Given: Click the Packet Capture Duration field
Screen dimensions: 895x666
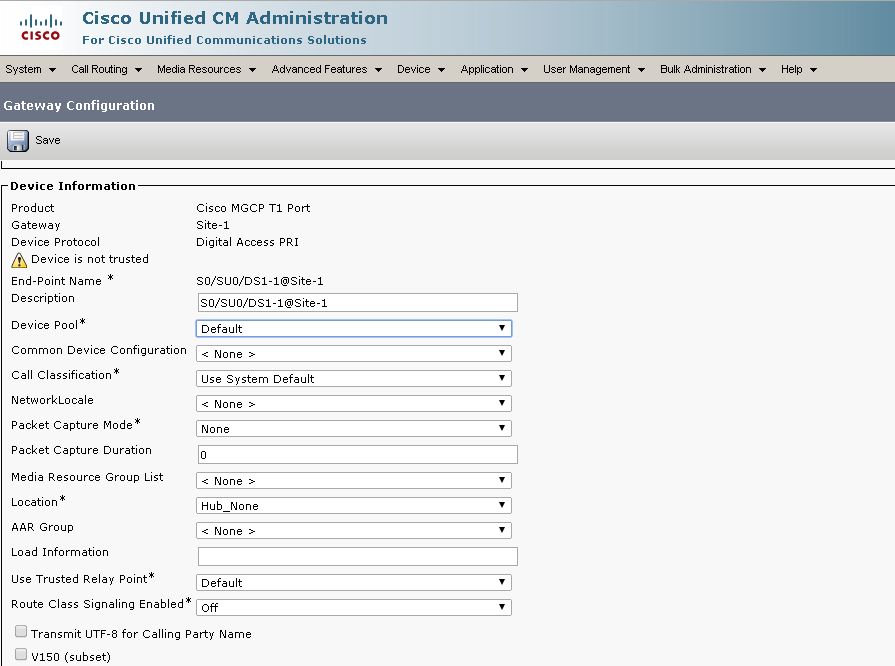Looking at the screenshot, I should click(x=357, y=455).
